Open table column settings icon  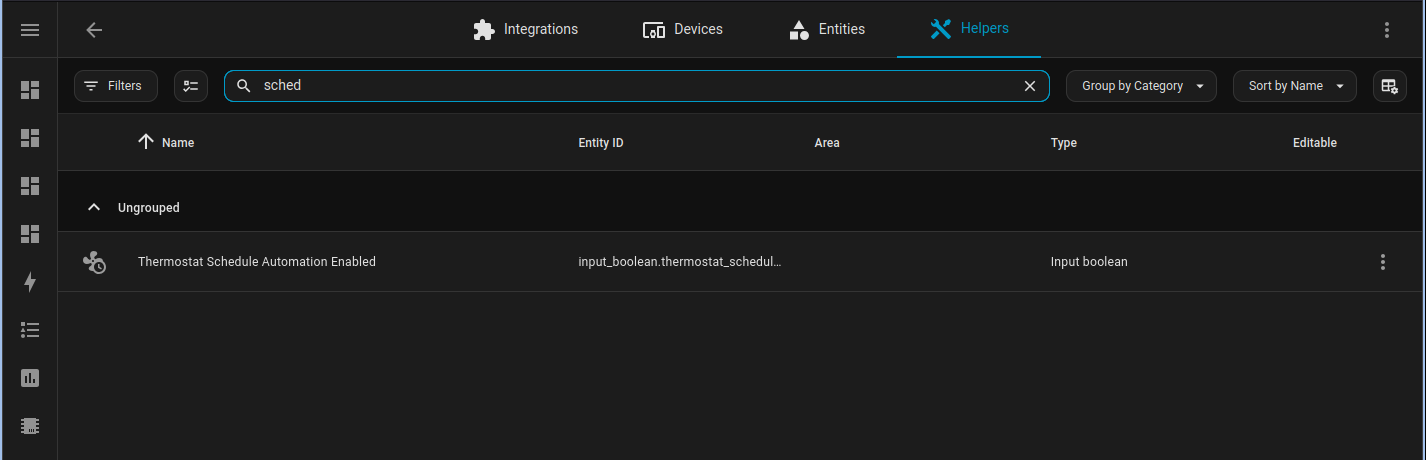click(x=1389, y=86)
